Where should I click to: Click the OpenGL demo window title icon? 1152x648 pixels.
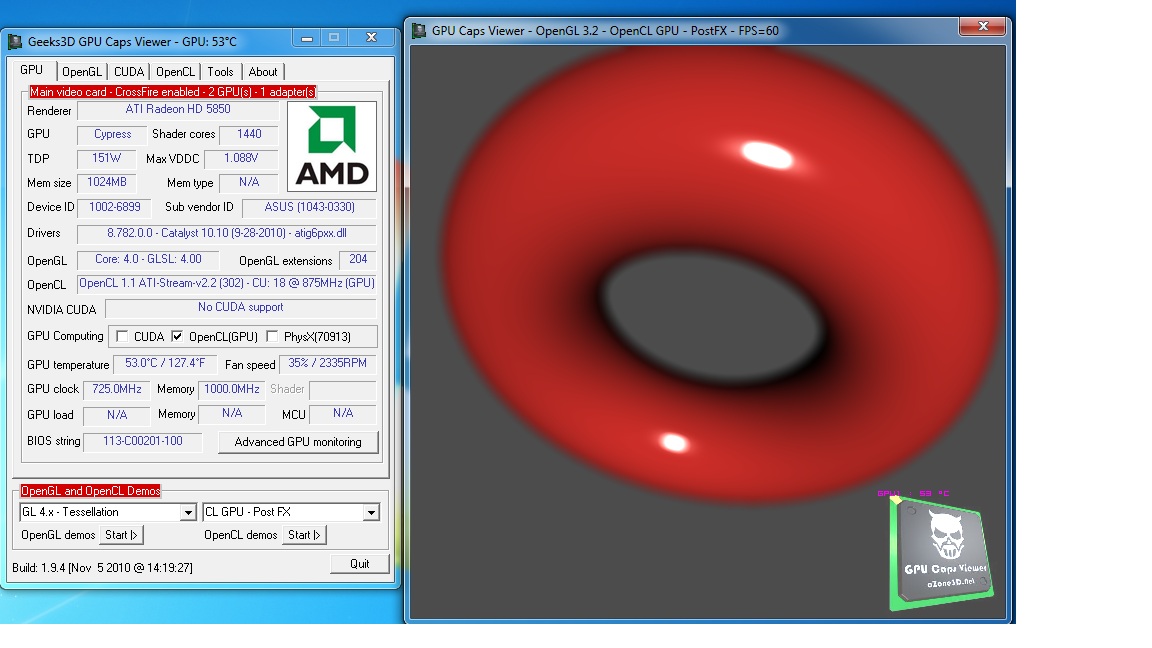click(x=419, y=31)
